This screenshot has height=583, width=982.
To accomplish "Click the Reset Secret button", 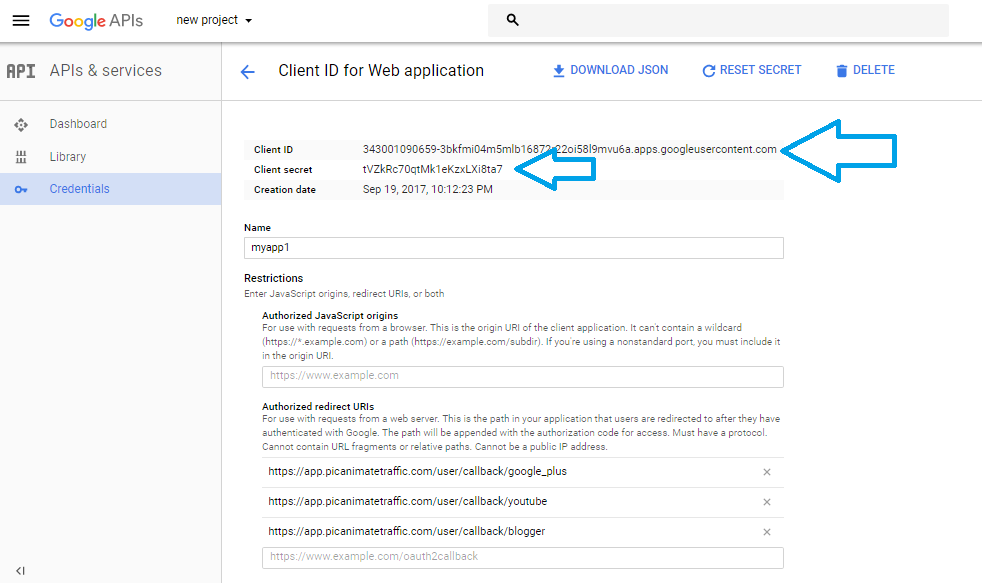I will tap(752, 70).
